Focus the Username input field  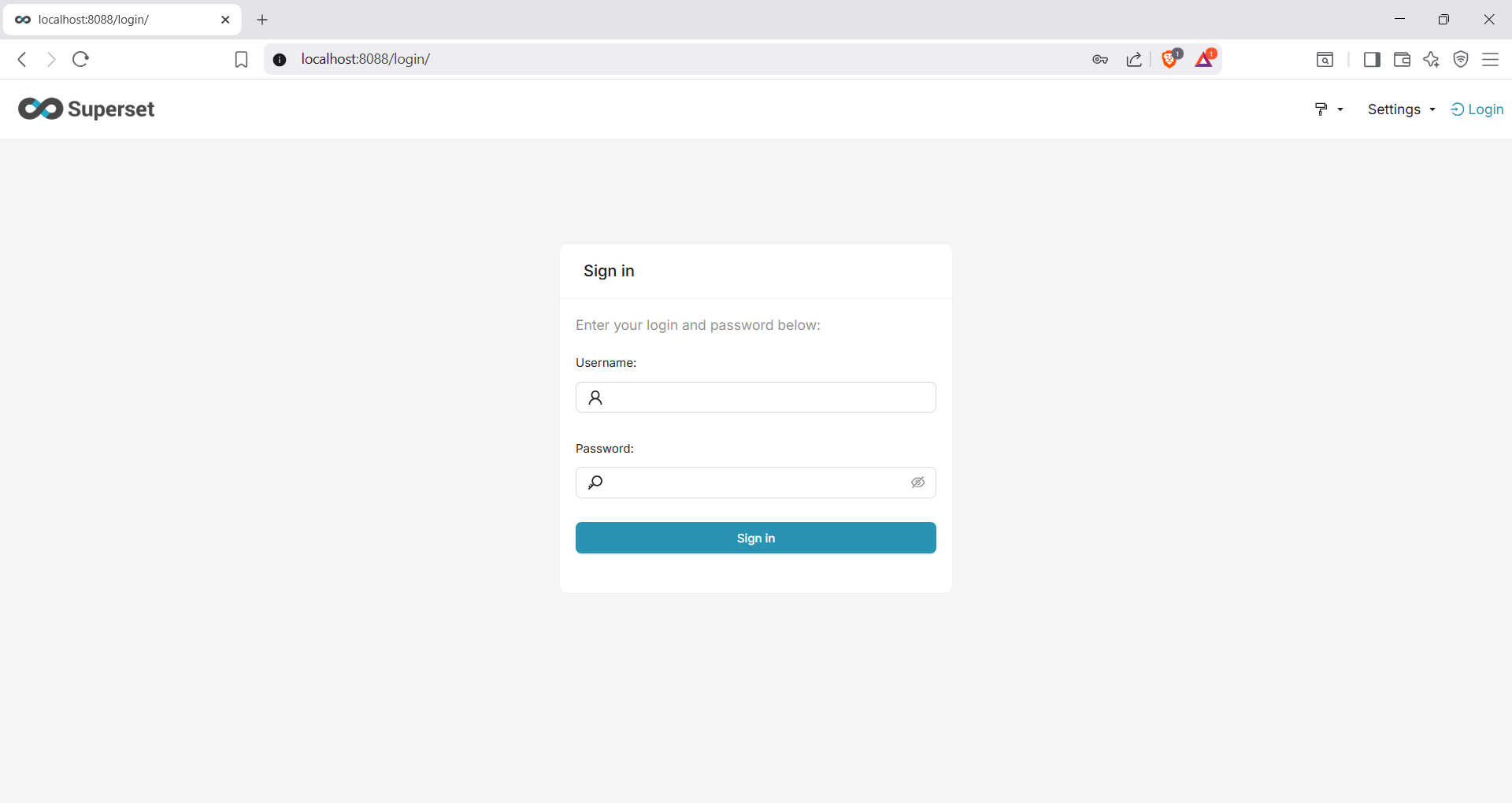click(x=756, y=397)
